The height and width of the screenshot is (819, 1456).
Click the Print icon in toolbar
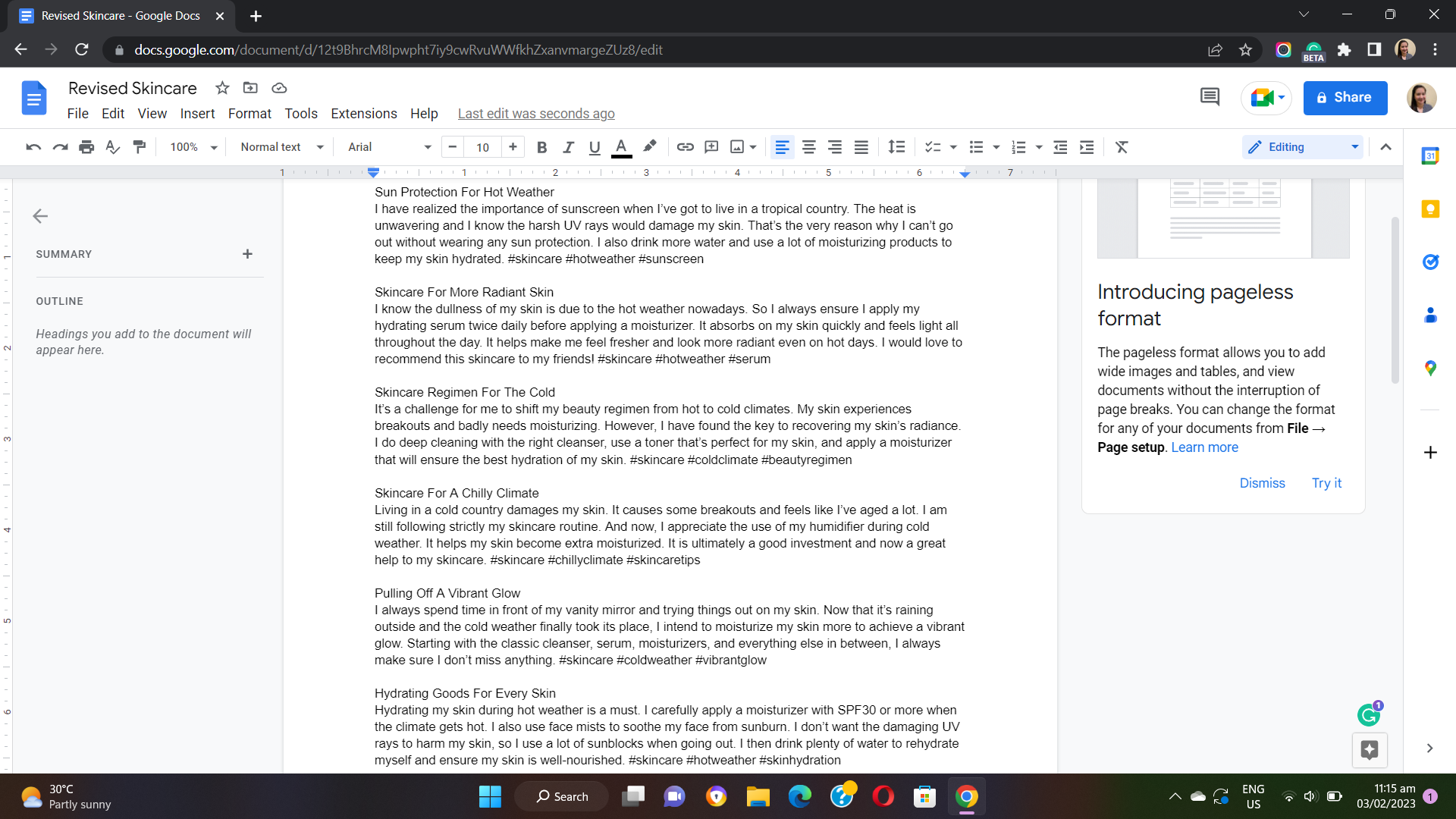[x=86, y=147]
